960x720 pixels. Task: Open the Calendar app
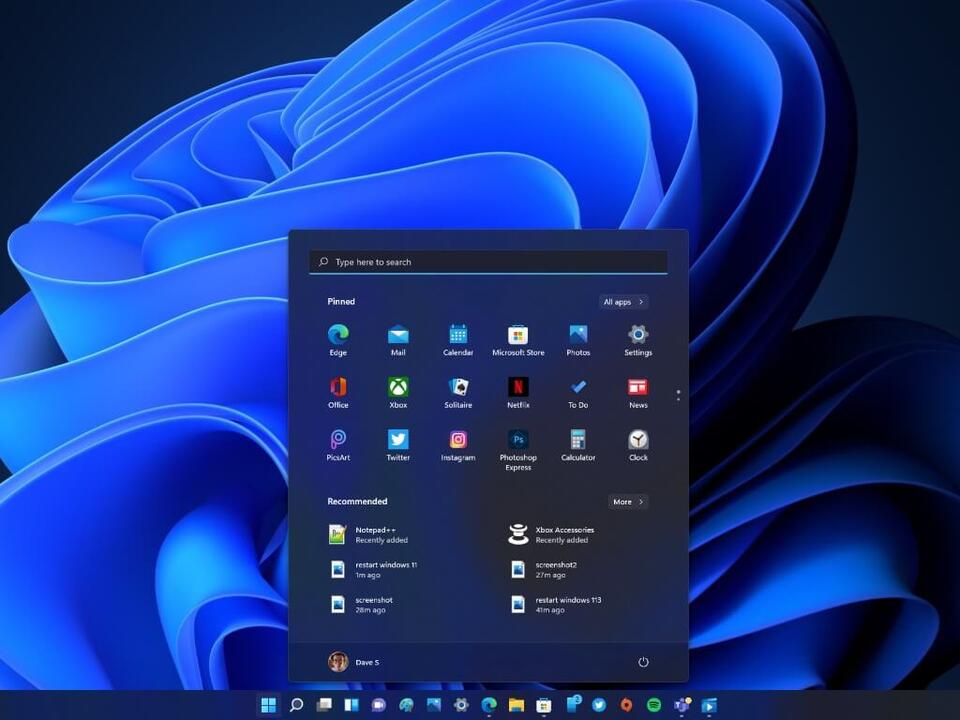click(x=458, y=340)
